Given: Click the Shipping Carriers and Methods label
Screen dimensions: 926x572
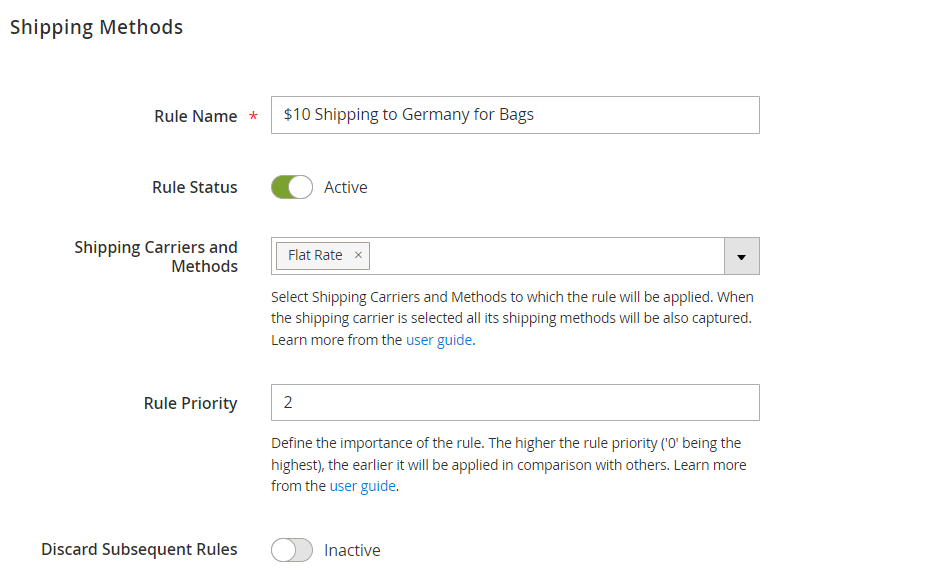Looking at the screenshot, I should click(x=156, y=257).
